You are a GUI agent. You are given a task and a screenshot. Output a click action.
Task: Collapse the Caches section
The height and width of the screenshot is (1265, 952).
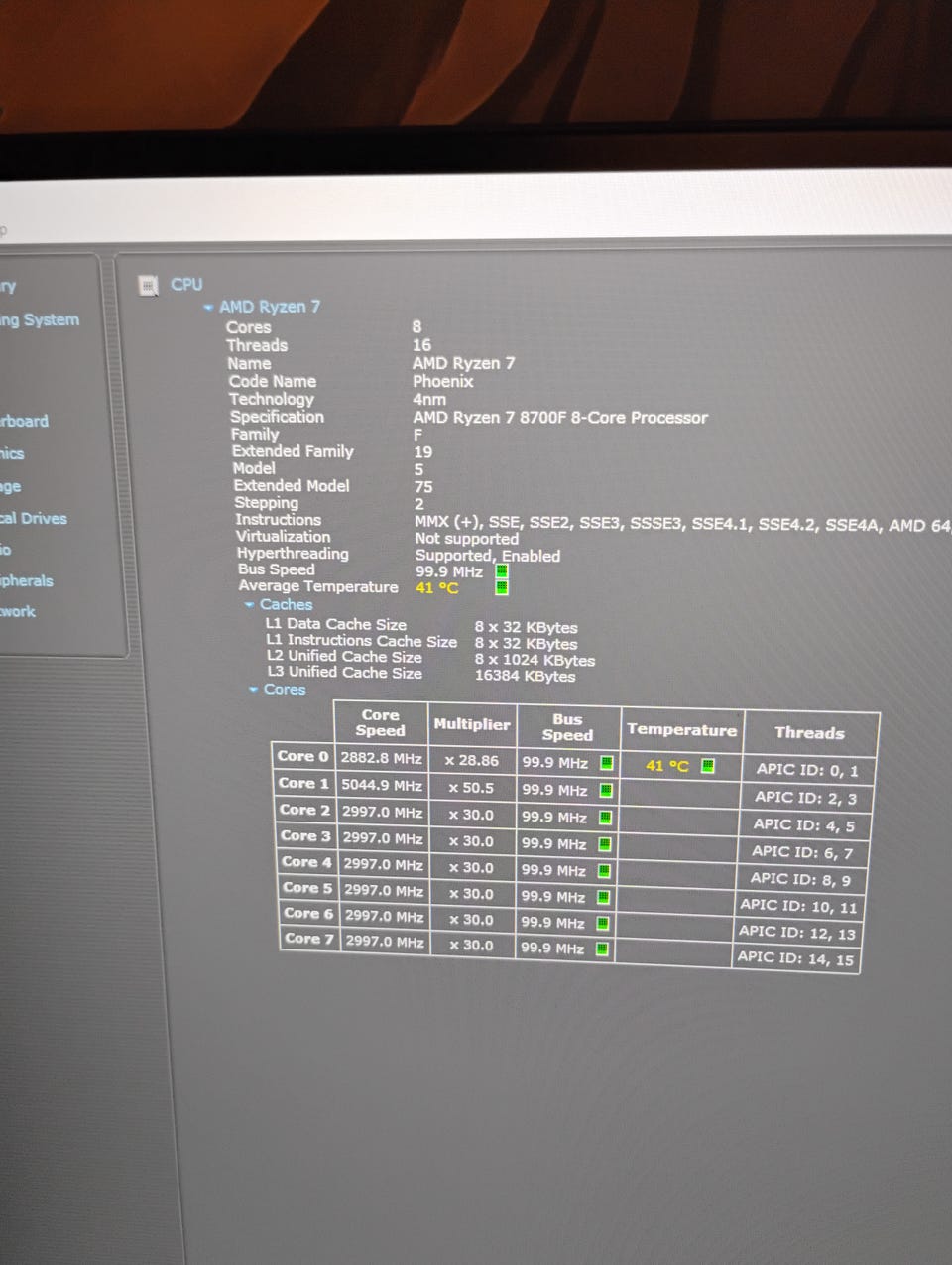click(250, 605)
